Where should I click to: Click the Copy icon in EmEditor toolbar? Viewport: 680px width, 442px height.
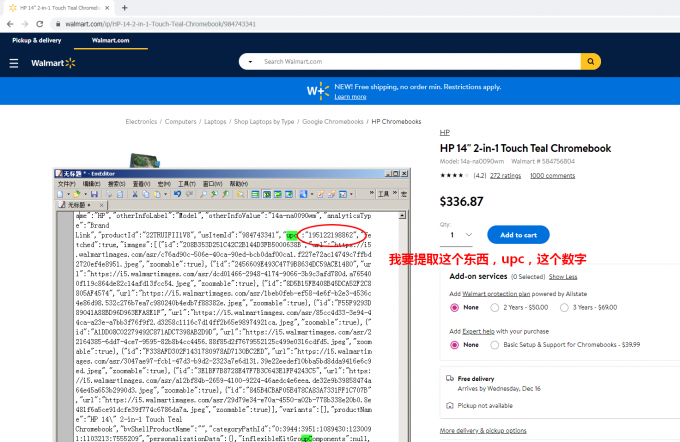146,194
